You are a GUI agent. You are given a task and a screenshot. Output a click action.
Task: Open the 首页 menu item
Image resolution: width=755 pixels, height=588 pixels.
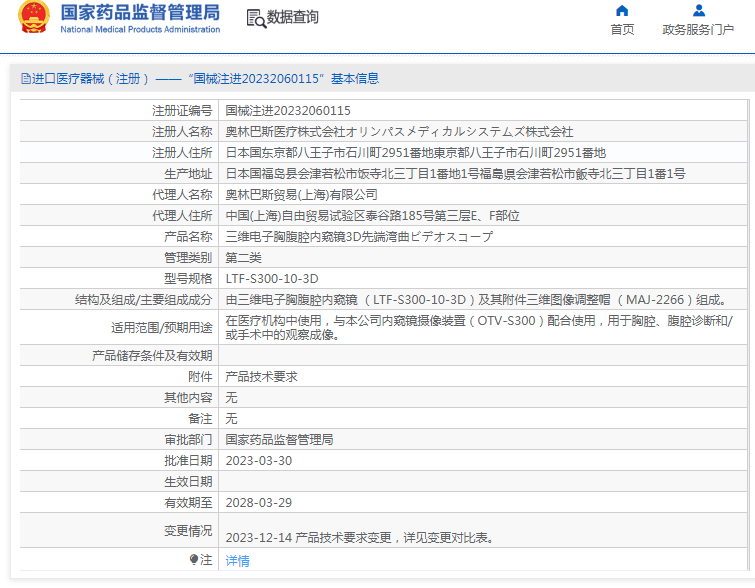click(622, 29)
